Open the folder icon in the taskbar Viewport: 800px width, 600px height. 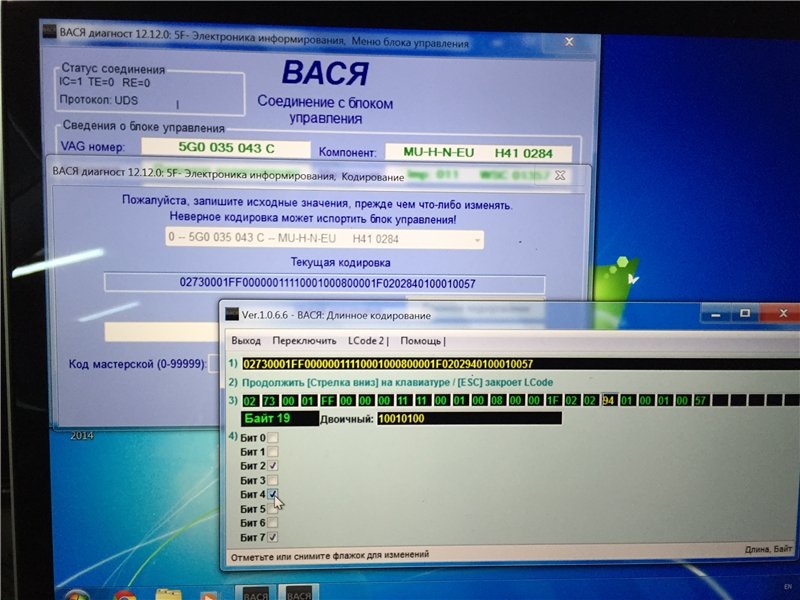click(x=168, y=595)
